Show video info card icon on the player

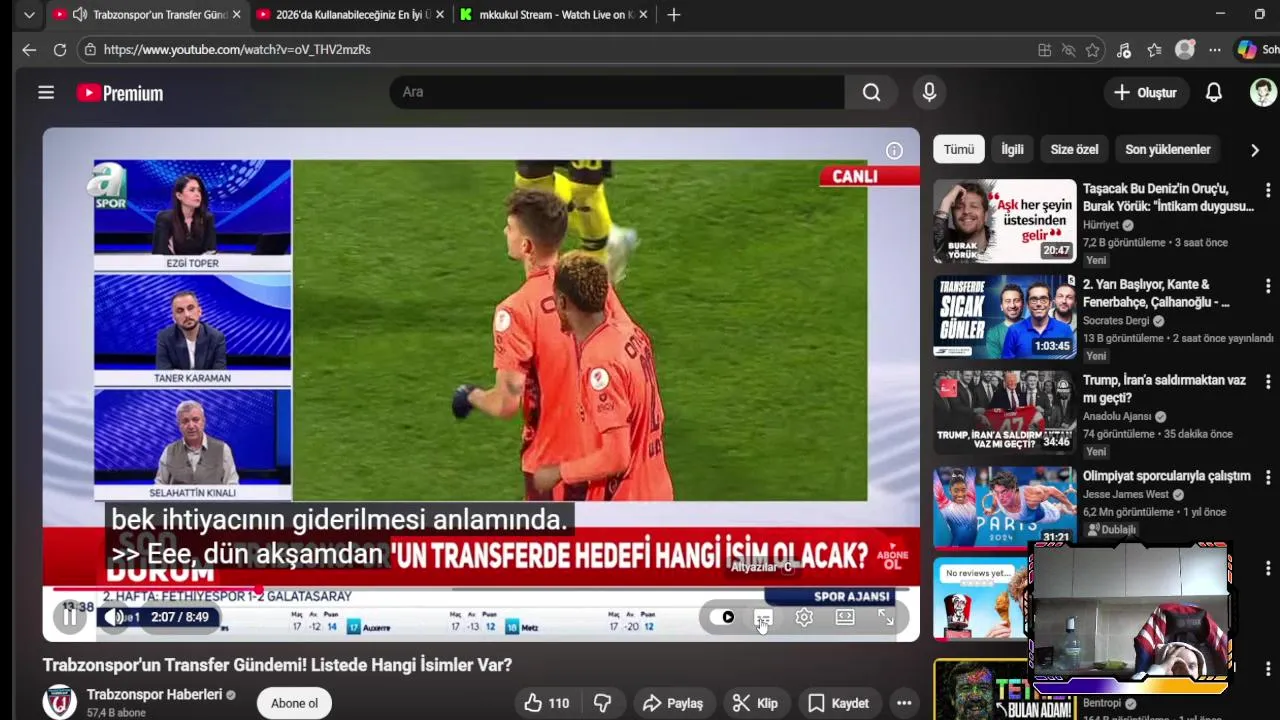894,150
